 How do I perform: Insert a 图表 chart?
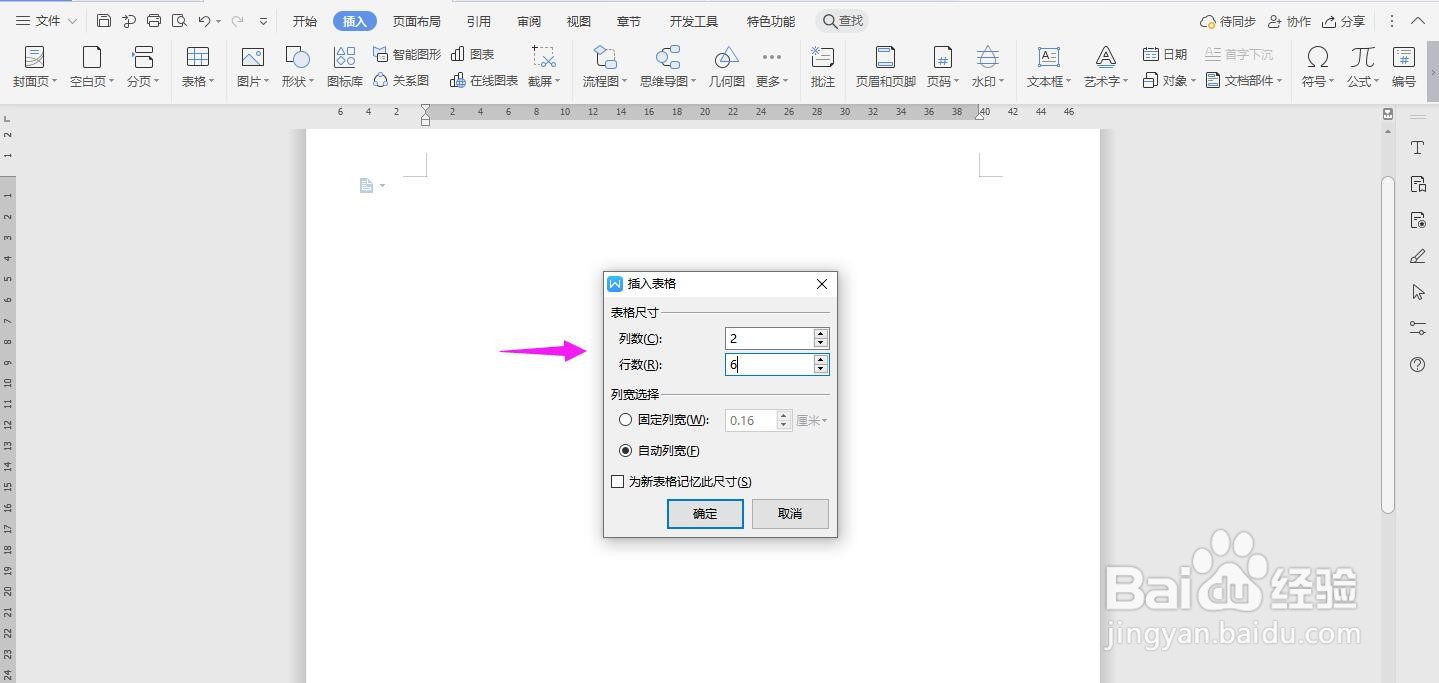click(x=473, y=54)
